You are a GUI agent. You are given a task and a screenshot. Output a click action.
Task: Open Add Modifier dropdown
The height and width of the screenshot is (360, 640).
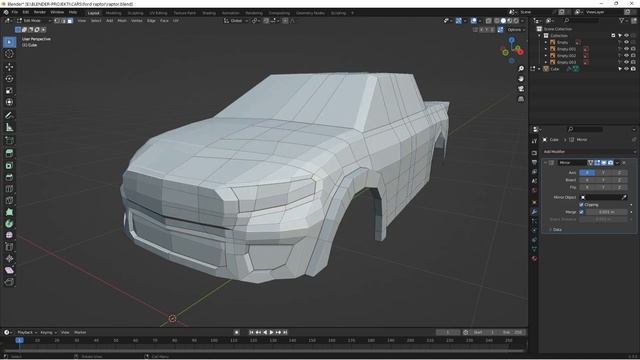[589, 151]
